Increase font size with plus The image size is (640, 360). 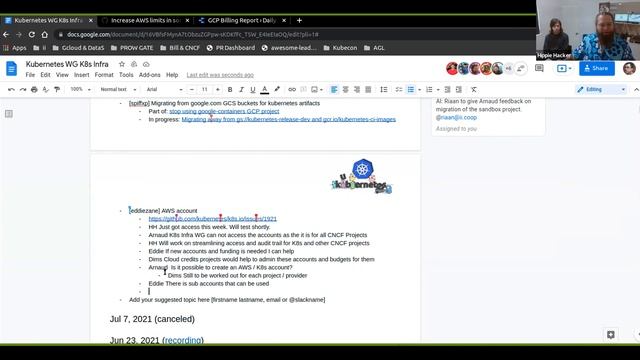tap(218, 89)
